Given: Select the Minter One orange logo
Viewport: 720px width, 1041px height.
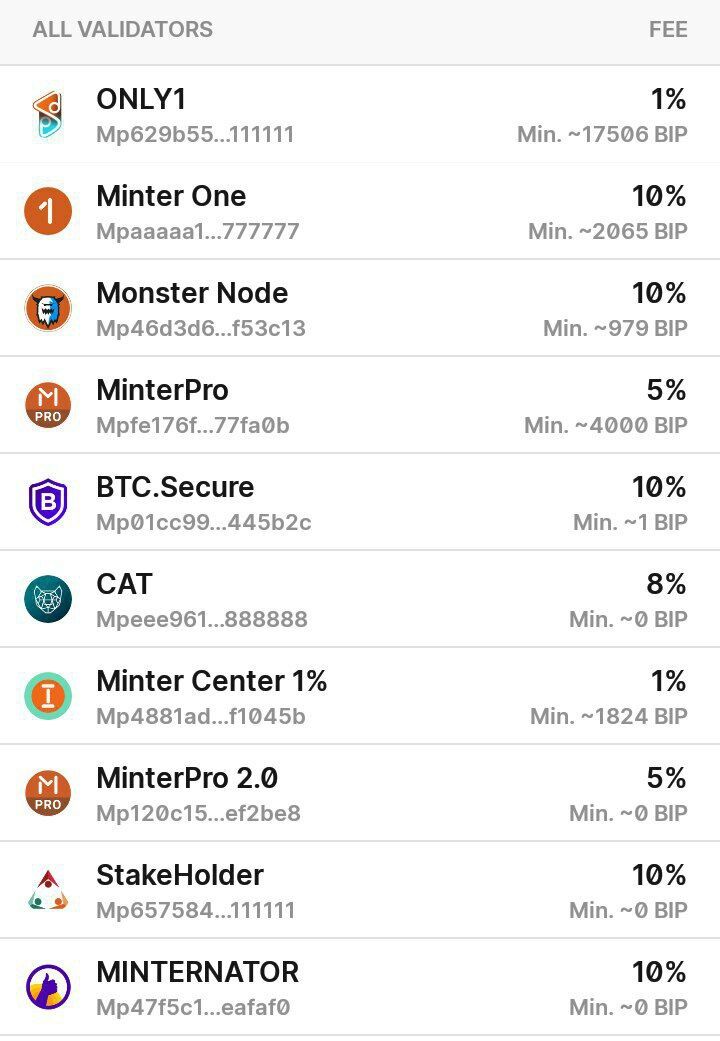Looking at the screenshot, I should [x=48, y=211].
